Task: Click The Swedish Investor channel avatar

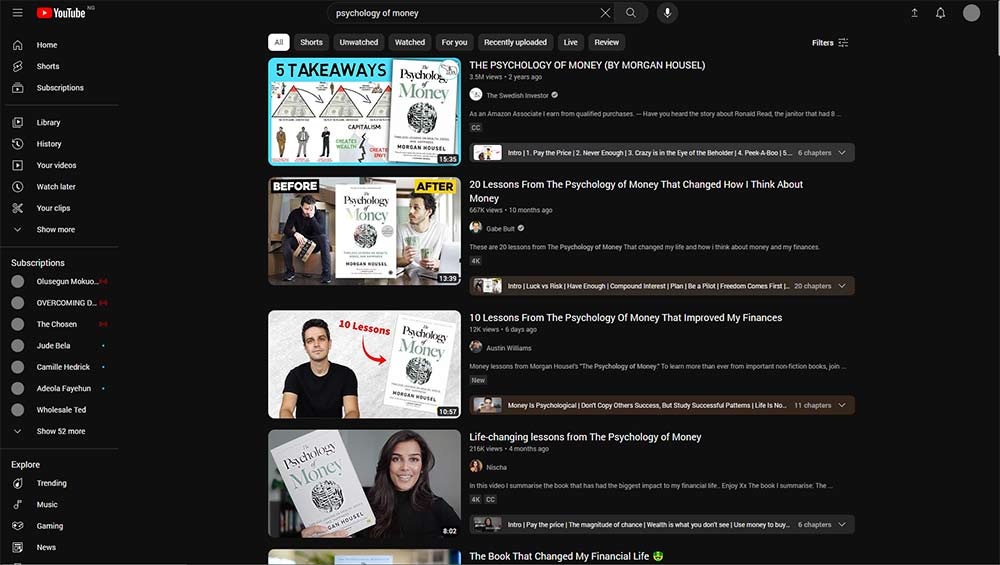Action: (476, 94)
